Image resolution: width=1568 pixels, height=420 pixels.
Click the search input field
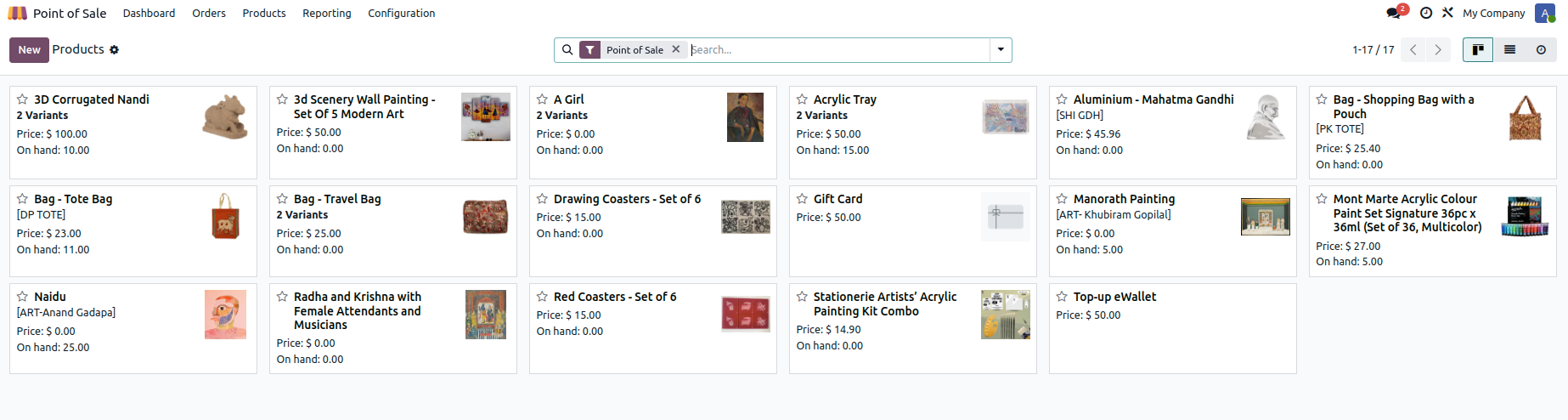click(x=837, y=49)
